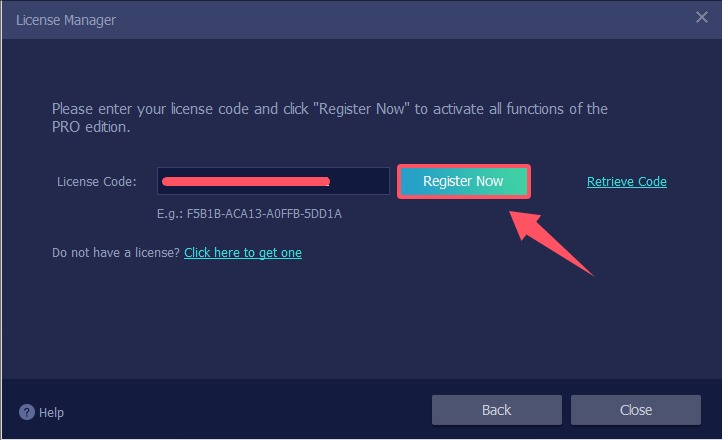Click the License Manager title text

tap(66, 20)
